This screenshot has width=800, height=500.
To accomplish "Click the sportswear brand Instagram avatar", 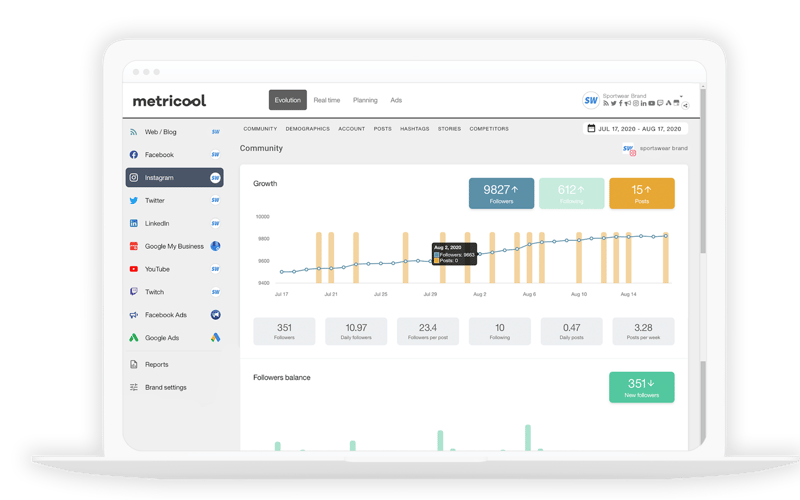I will coord(629,149).
